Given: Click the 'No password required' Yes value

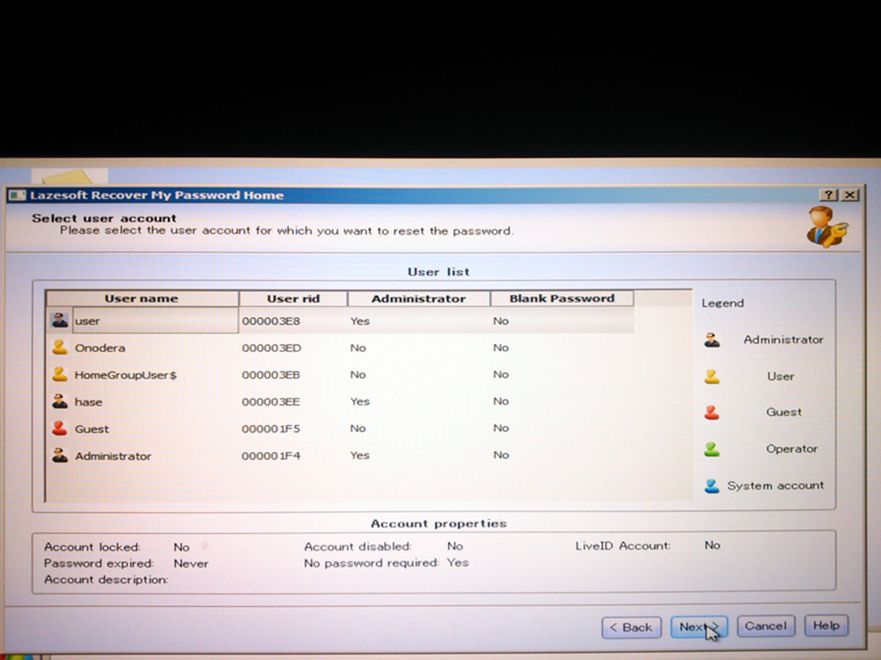Looking at the screenshot, I should (x=457, y=562).
